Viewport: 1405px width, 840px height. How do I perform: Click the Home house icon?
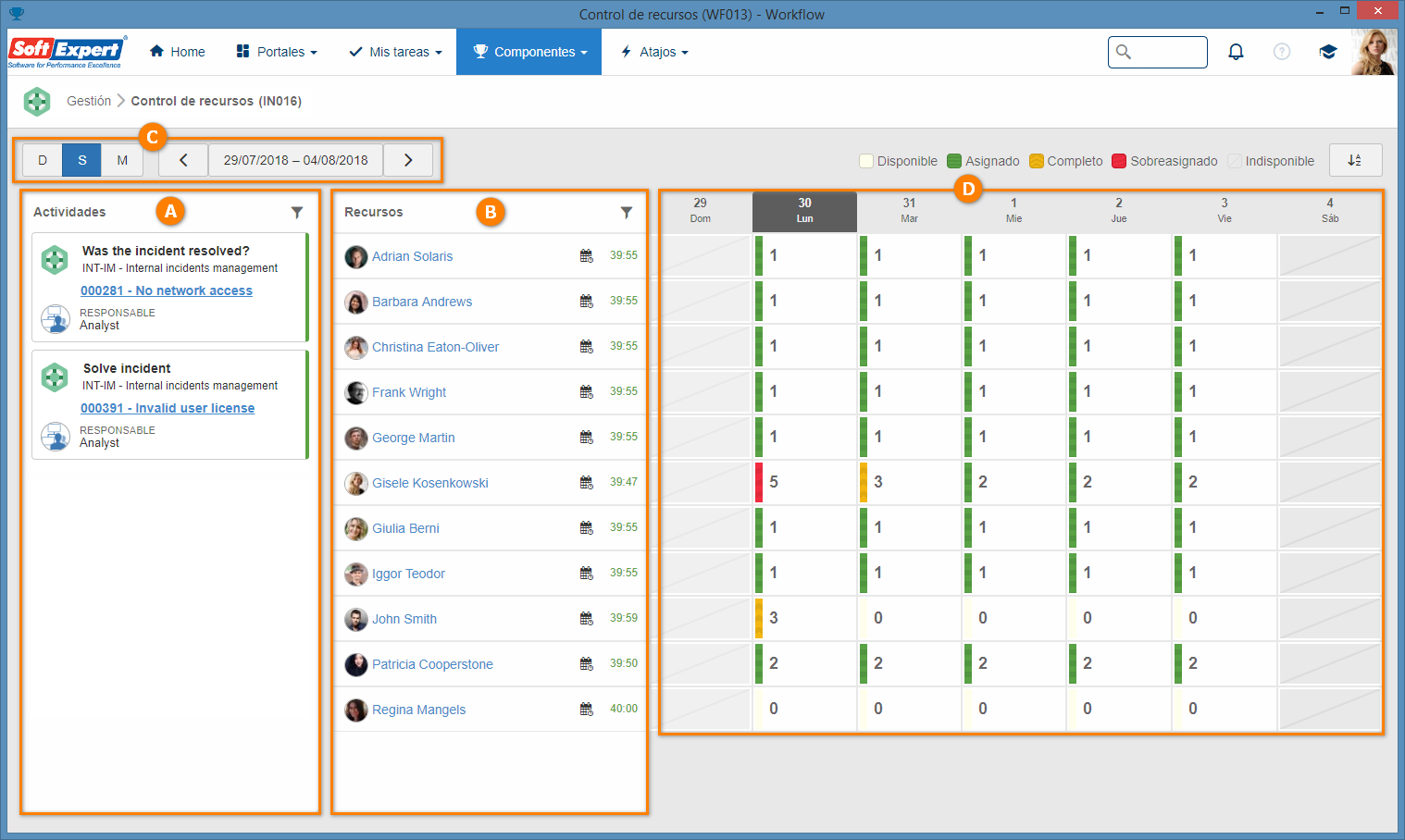(x=157, y=51)
